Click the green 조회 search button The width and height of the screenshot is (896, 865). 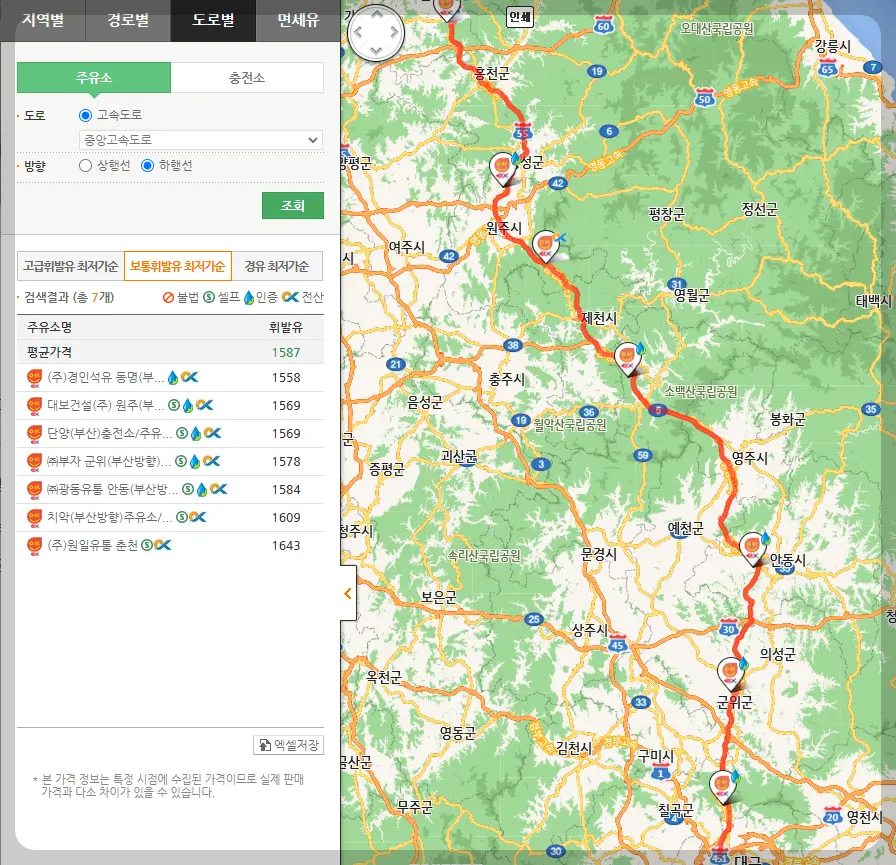tap(293, 205)
